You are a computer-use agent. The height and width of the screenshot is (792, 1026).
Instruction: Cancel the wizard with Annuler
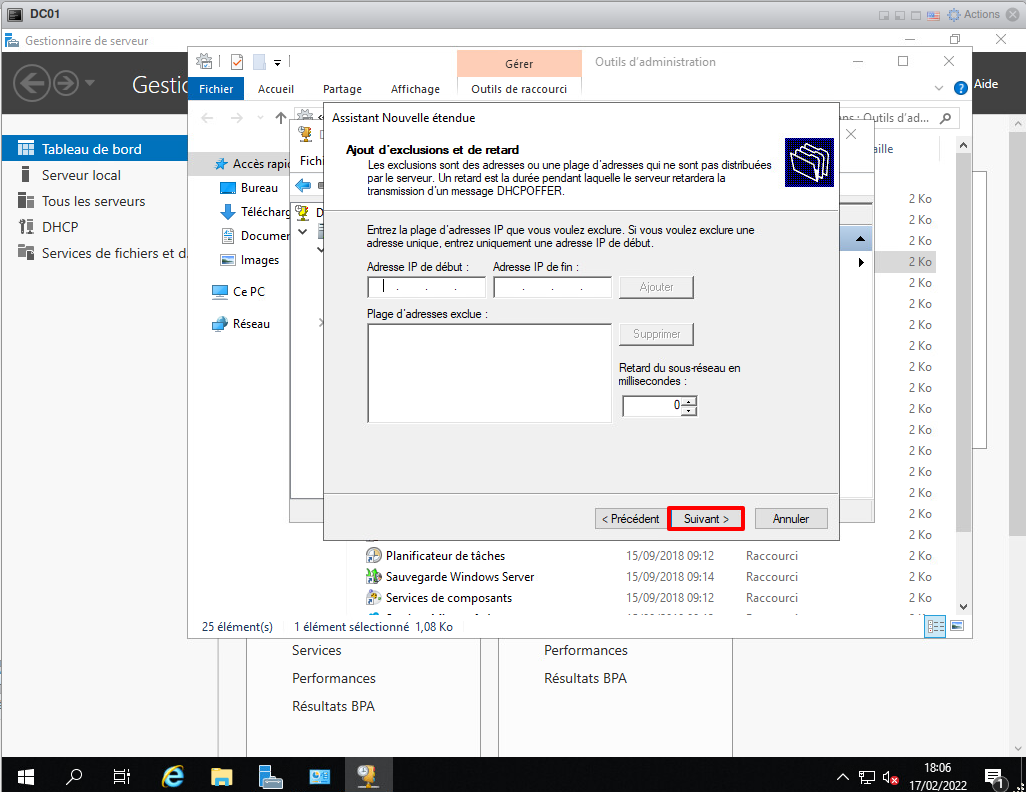coord(791,519)
